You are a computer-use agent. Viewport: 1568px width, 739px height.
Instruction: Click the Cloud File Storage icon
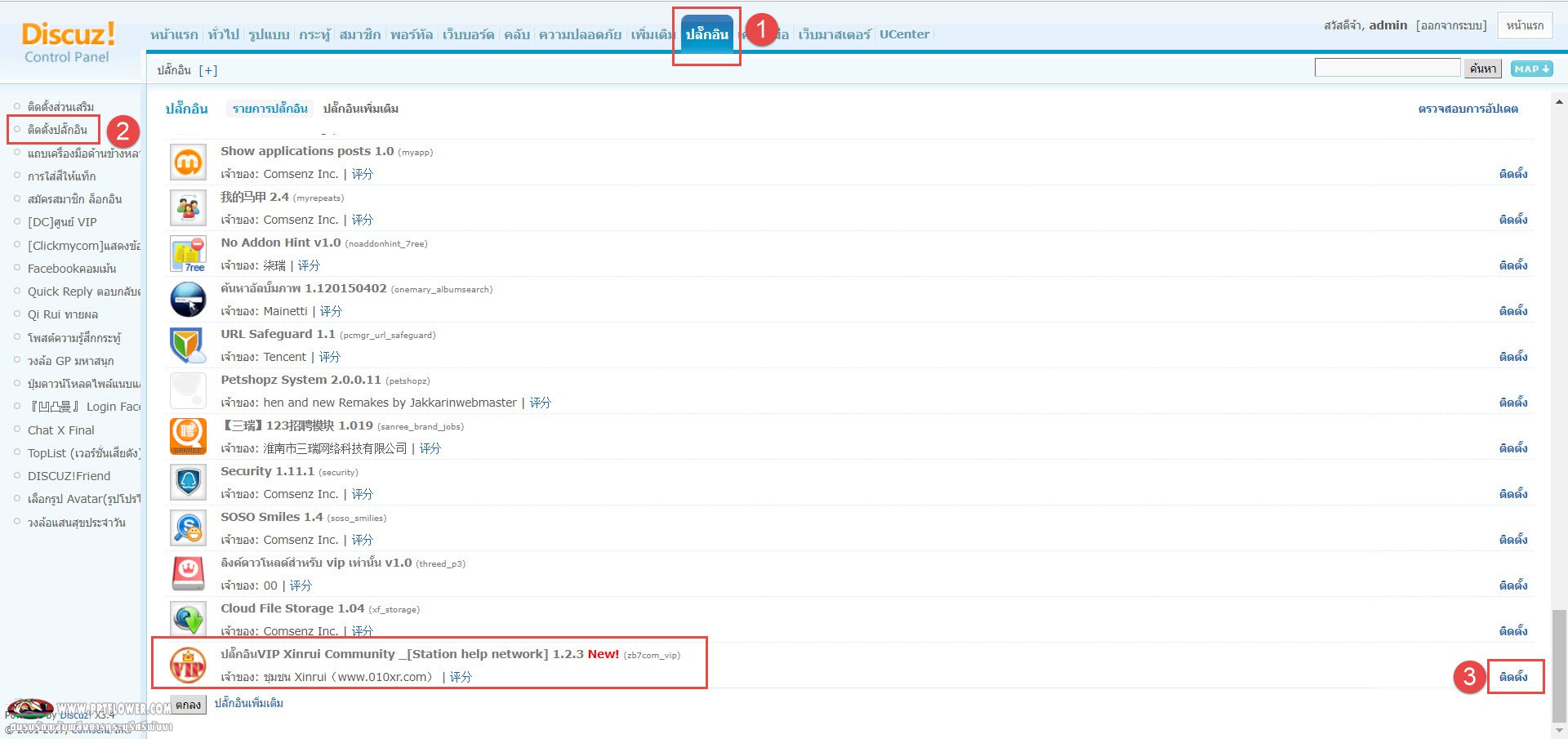coord(188,619)
